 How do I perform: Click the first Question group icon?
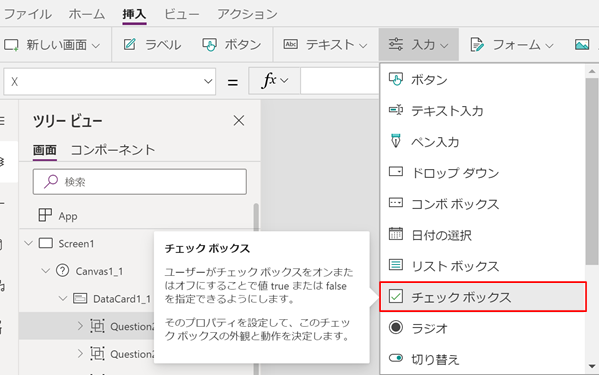[x=97, y=326]
